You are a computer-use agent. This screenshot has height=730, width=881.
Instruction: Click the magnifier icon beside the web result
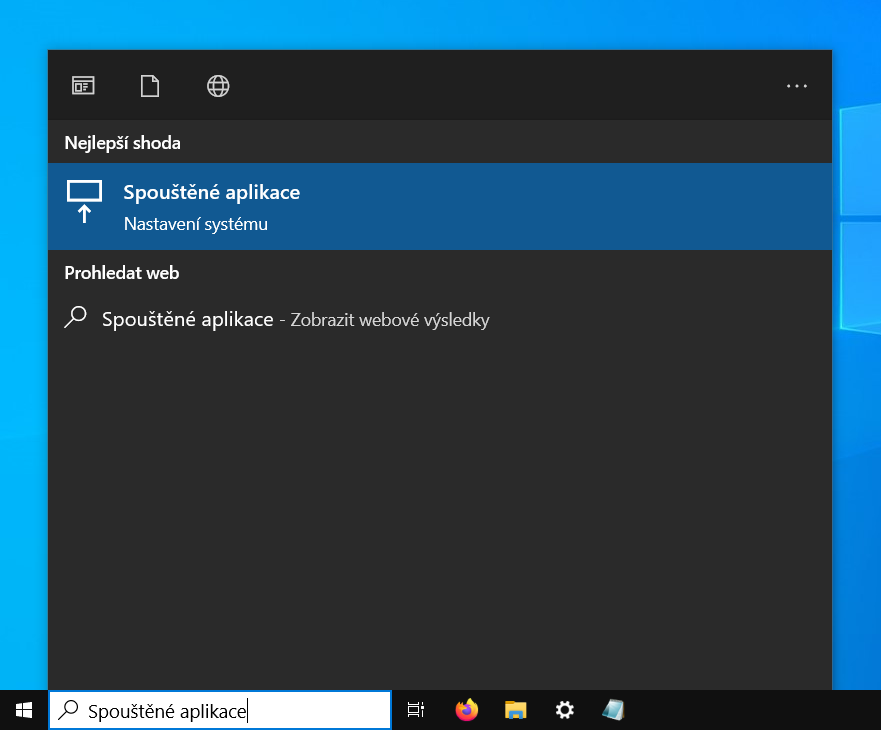click(x=75, y=319)
